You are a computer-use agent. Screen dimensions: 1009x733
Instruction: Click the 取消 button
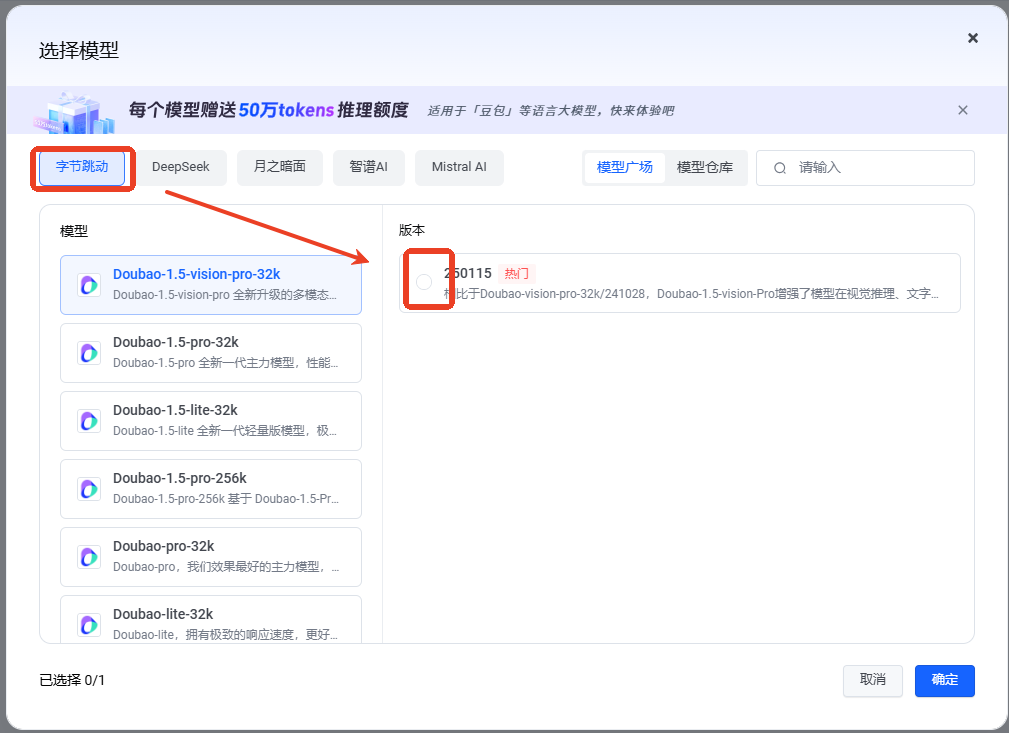873,680
